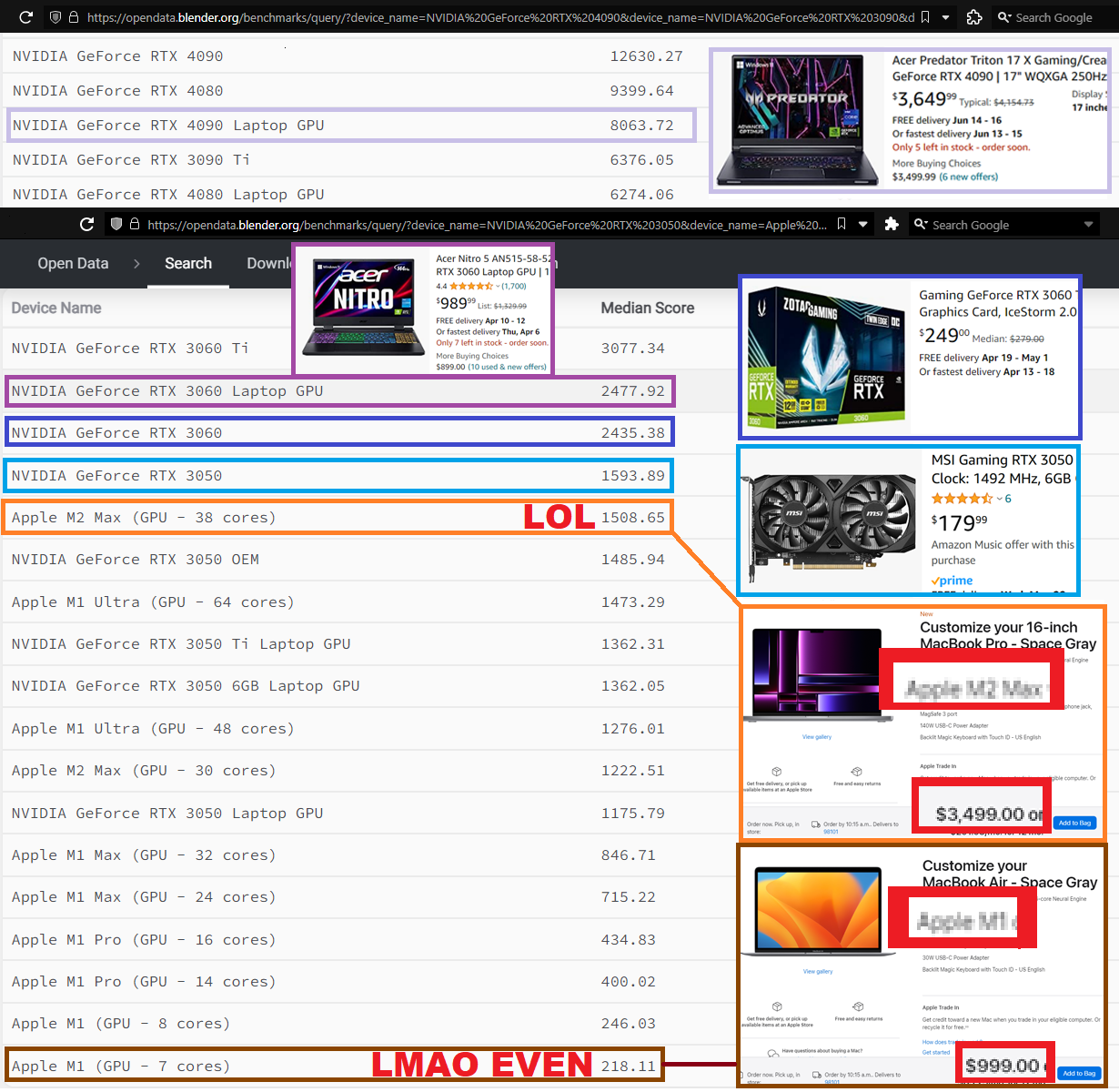
Task: Click the 846.71 score for Apple M1 Max
Action: pos(628,855)
